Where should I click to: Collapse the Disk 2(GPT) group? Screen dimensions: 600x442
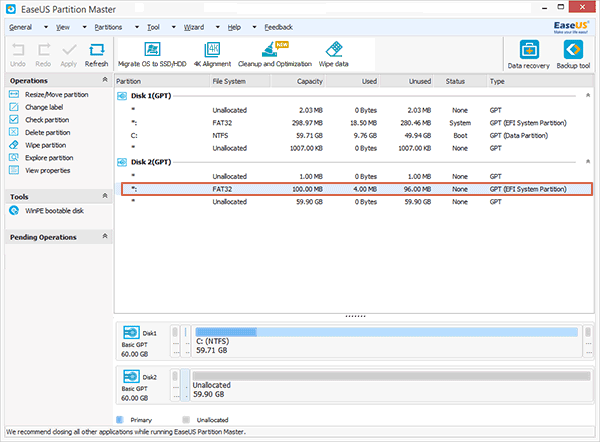(x=588, y=161)
